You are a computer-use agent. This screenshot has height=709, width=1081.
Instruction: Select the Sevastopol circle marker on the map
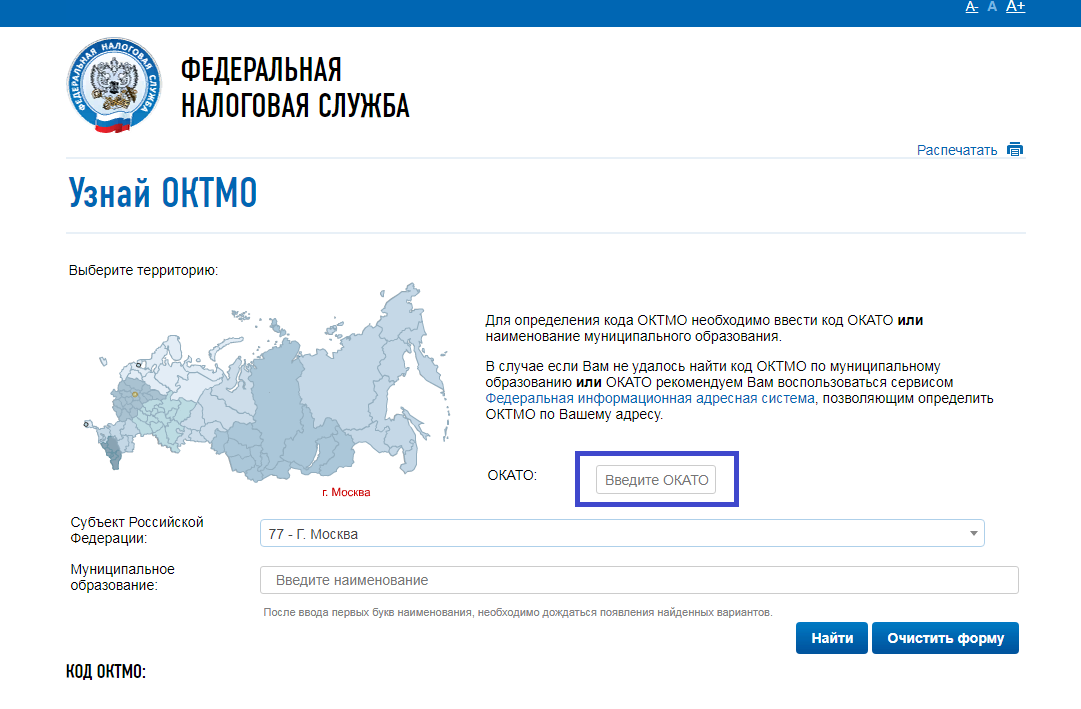pyautogui.click(x=86, y=424)
